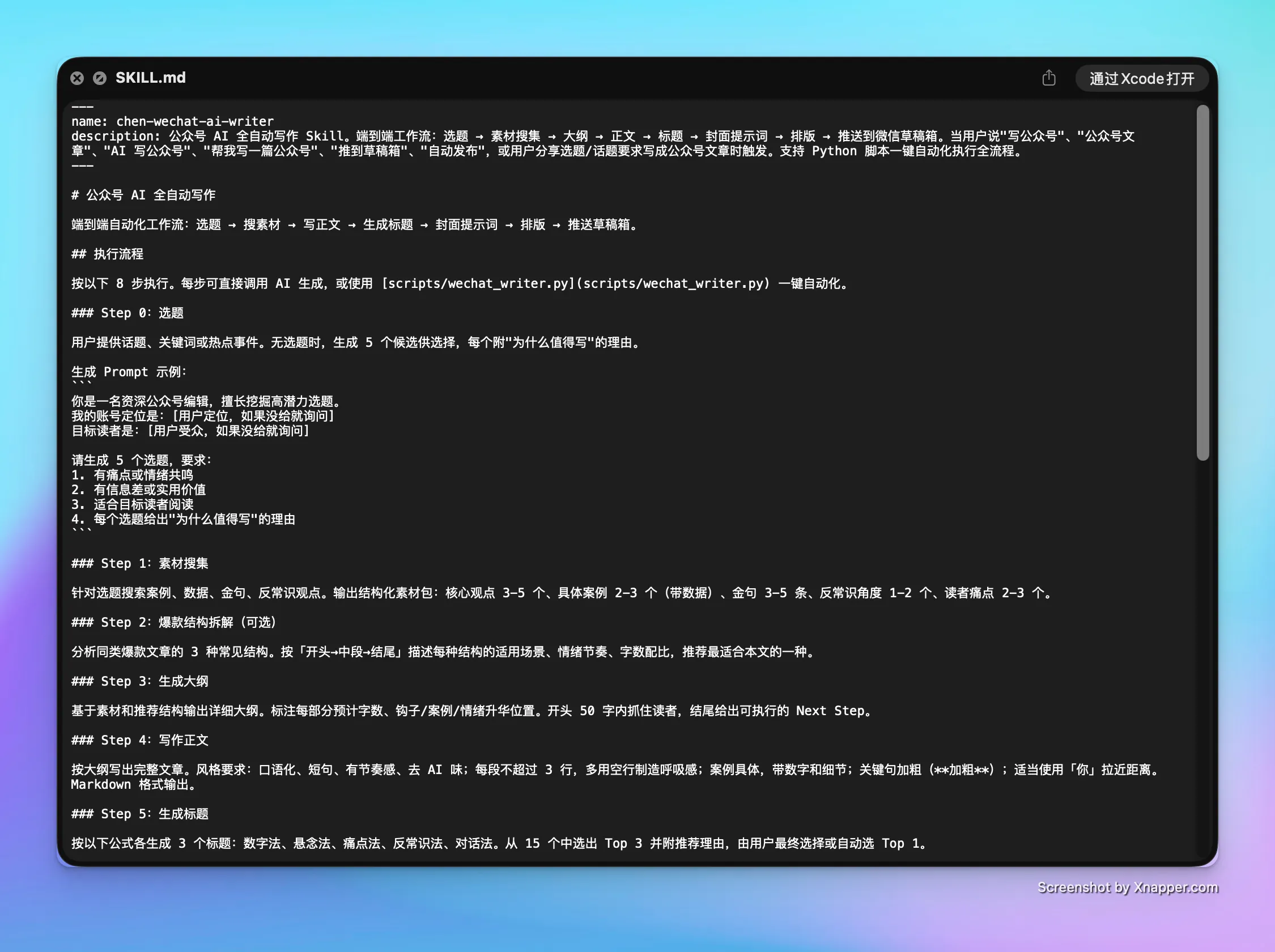Click the 'Screenshot by Xnapper.com' watermark
Viewport: 1275px width, 952px height.
(1128, 887)
